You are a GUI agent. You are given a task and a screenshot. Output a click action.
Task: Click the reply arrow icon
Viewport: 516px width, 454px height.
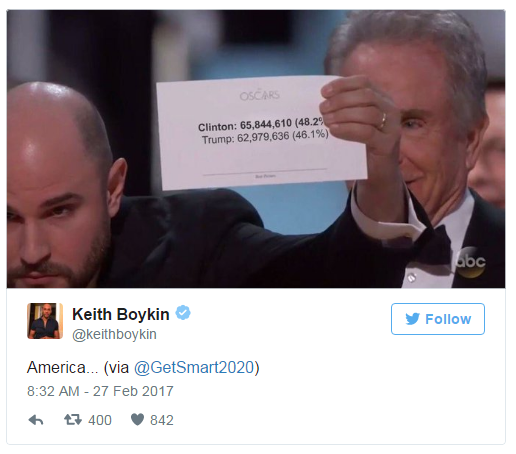coord(36,420)
